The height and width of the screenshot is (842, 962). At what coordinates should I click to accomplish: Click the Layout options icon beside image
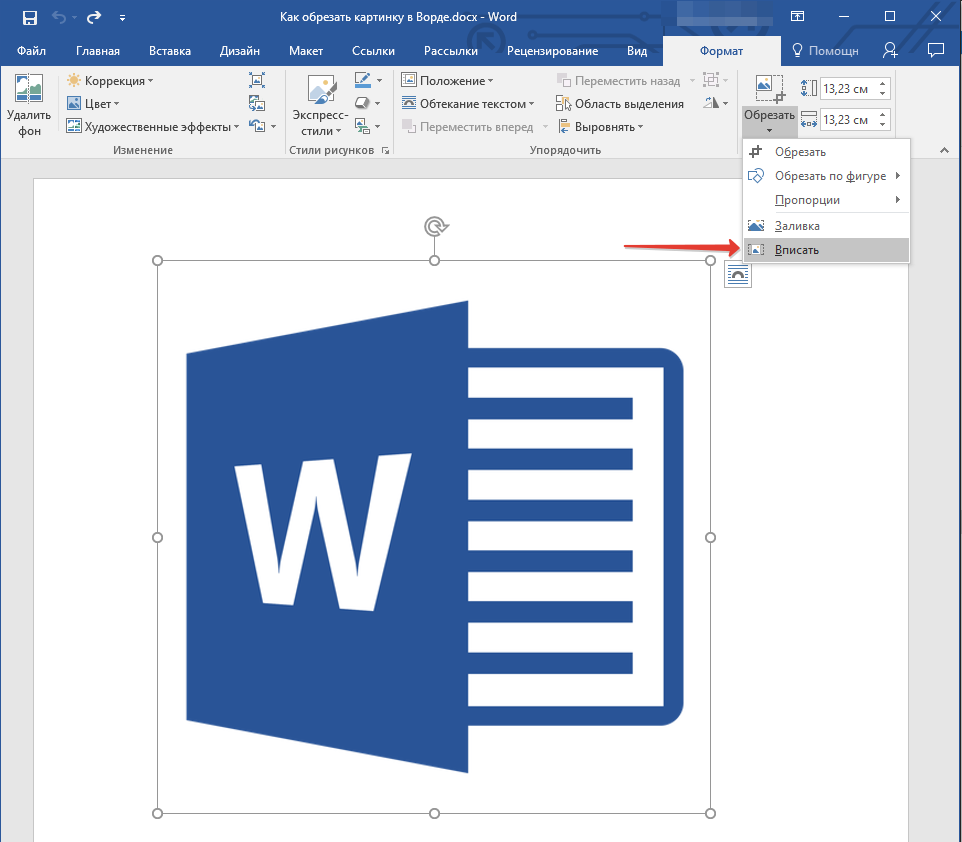pyautogui.click(x=737, y=274)
